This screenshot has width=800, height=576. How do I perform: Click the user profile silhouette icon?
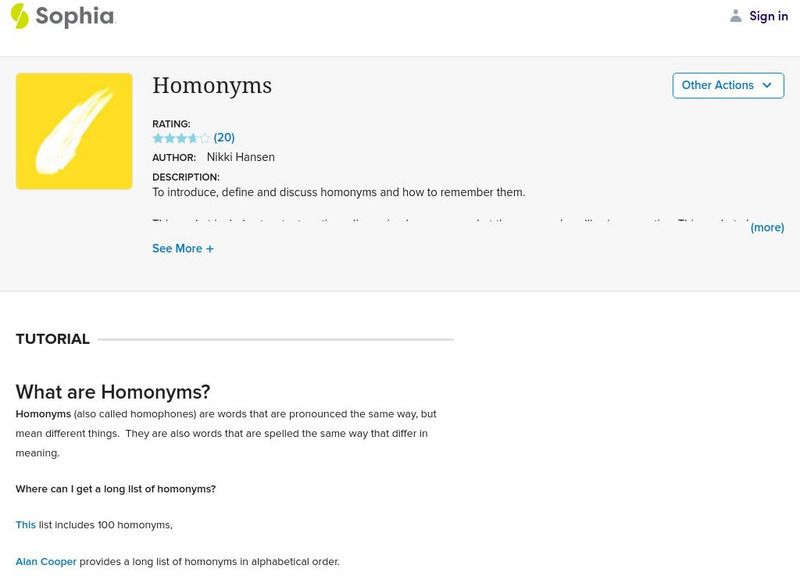click(x=736, y=16)
